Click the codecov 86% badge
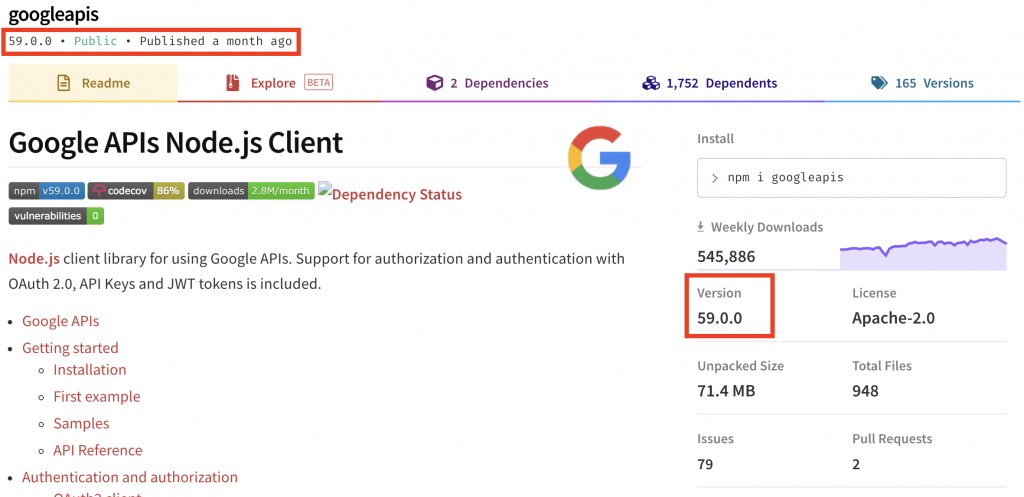The image size is (1024, 497). [136, 191]
